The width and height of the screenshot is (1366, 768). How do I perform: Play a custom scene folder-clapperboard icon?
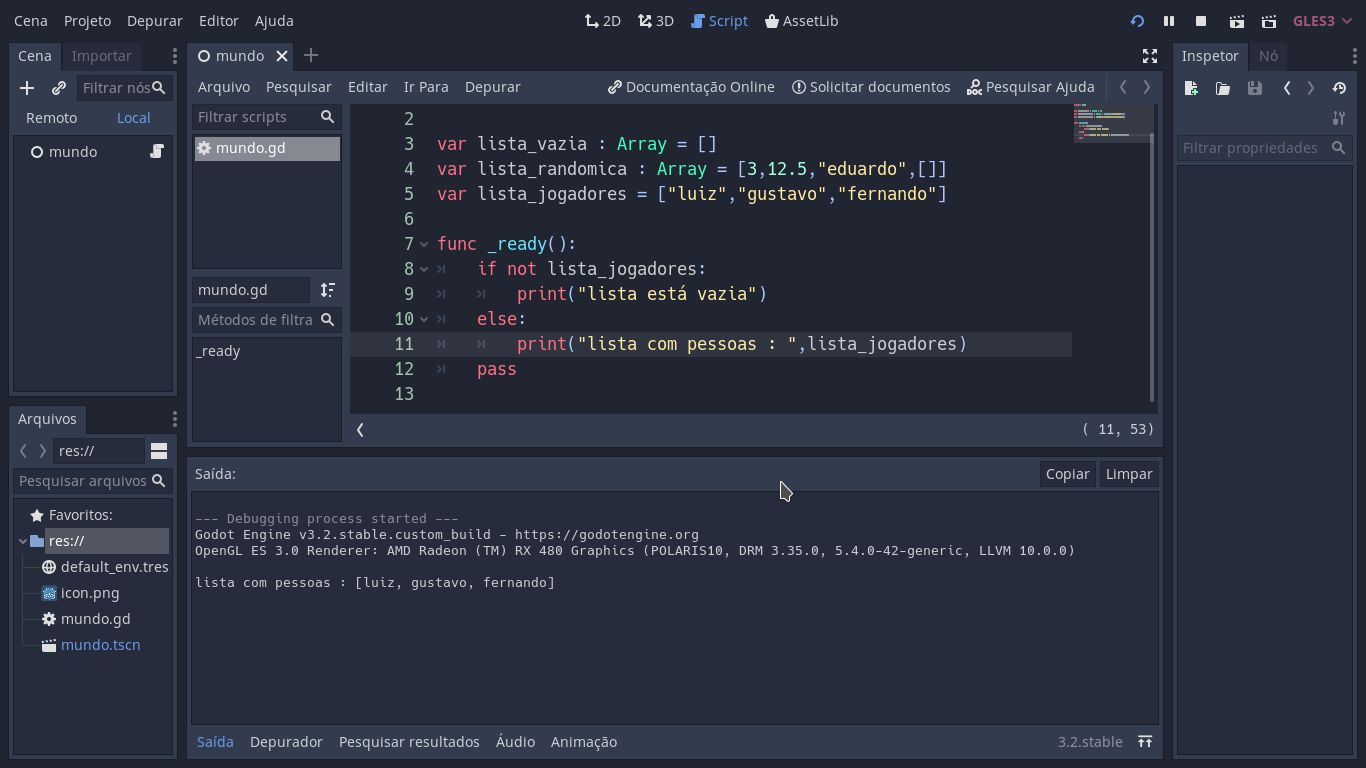(x=1269, y=21)
